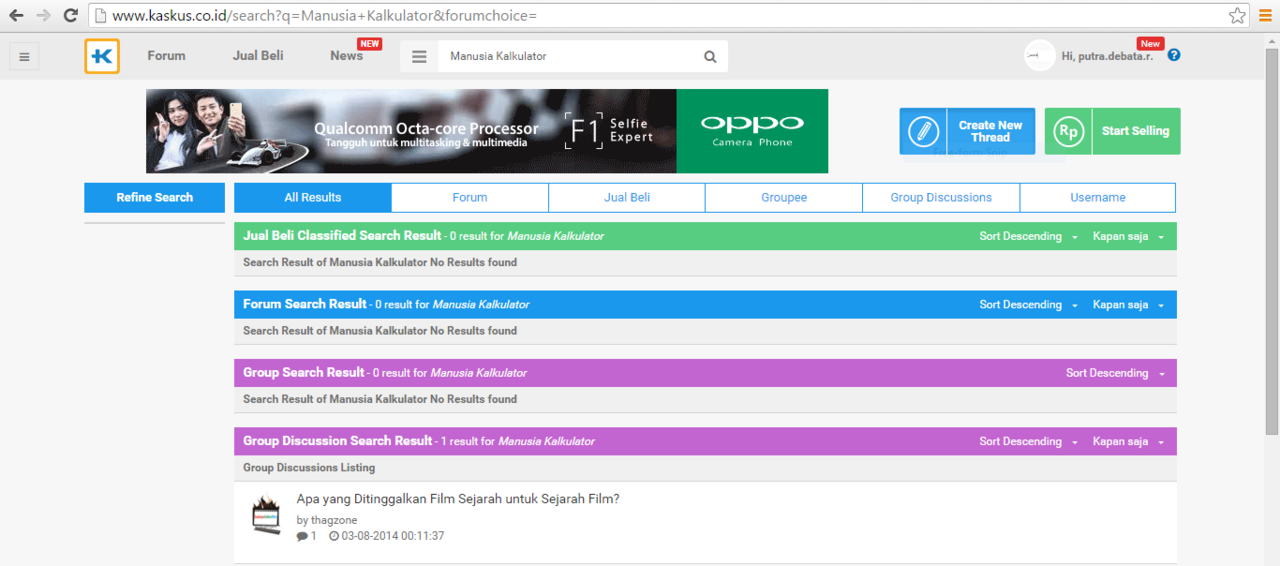Open the left sidebar hamburger menu
Image resolution: width=1280 pixels, height=566 pixels.
point(24,57)
